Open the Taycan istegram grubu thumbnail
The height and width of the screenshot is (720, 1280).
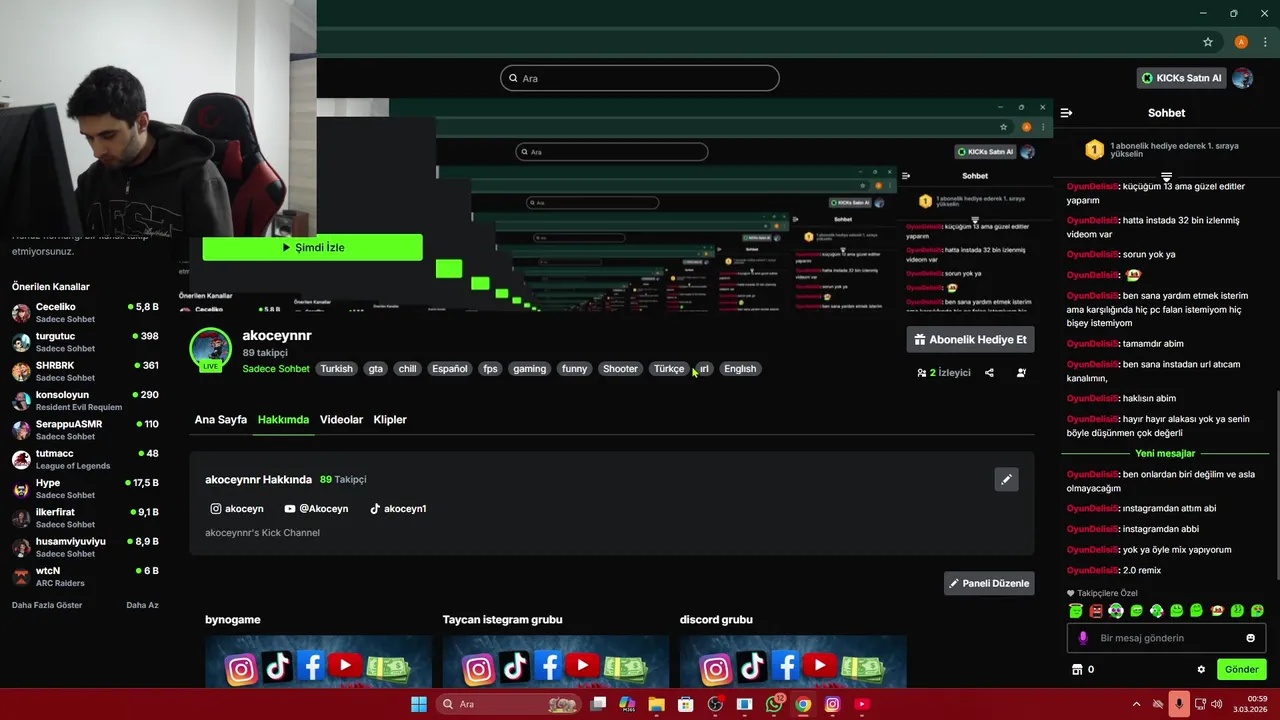coord(556,662)
